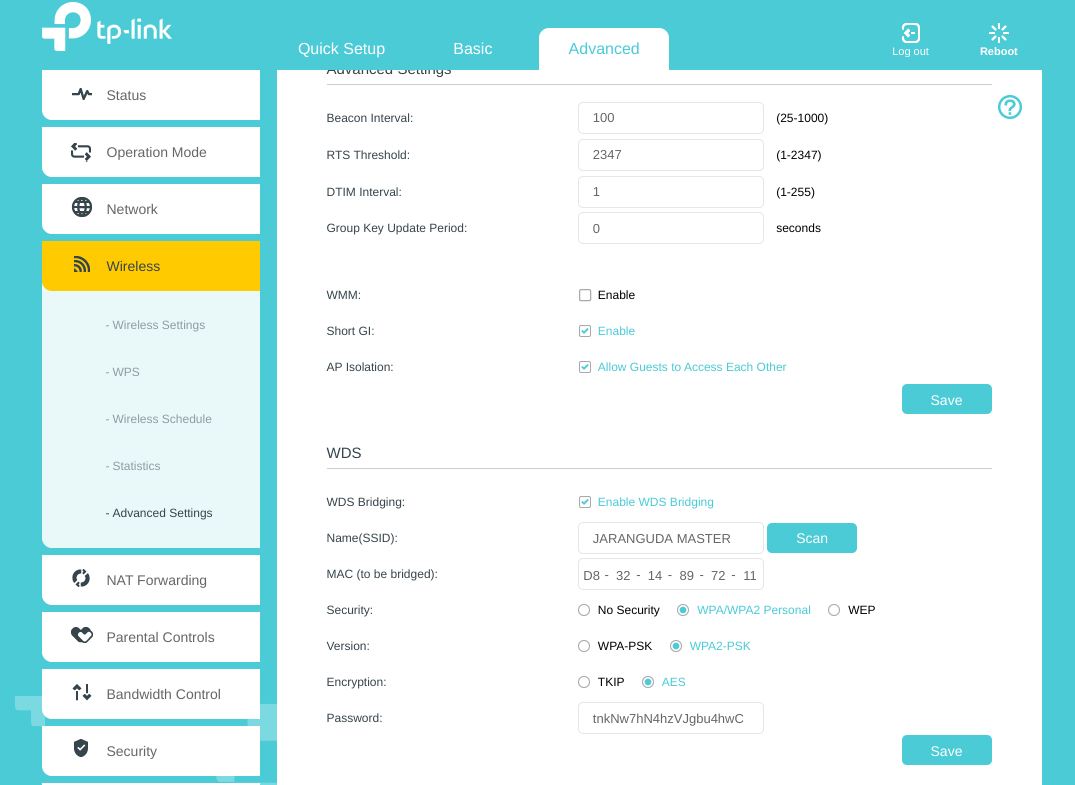Open the Network section in the sidebar
The height and width of the screenshot is (785, 1075).
point(131,209)
